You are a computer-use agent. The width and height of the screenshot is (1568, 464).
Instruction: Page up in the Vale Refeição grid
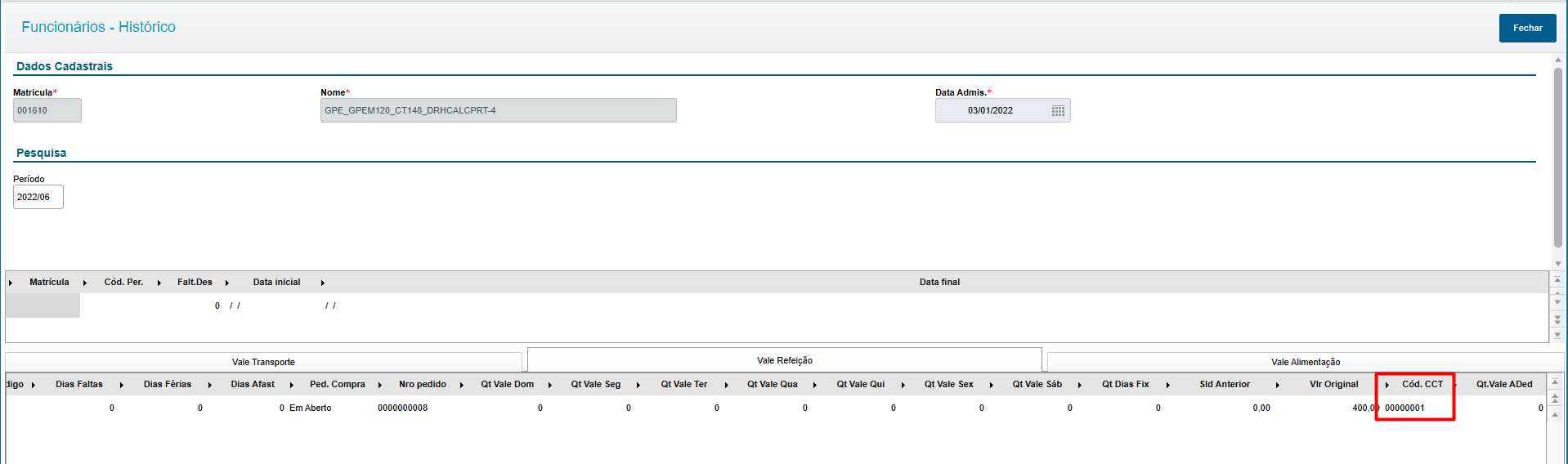click(1556, 398)
